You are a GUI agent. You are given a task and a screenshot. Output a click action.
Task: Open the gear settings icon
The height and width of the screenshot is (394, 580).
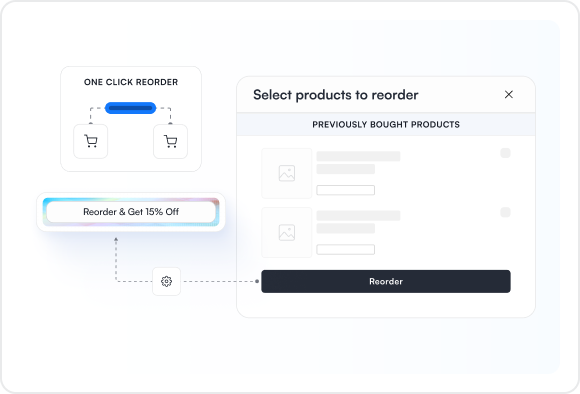point(166,282)
